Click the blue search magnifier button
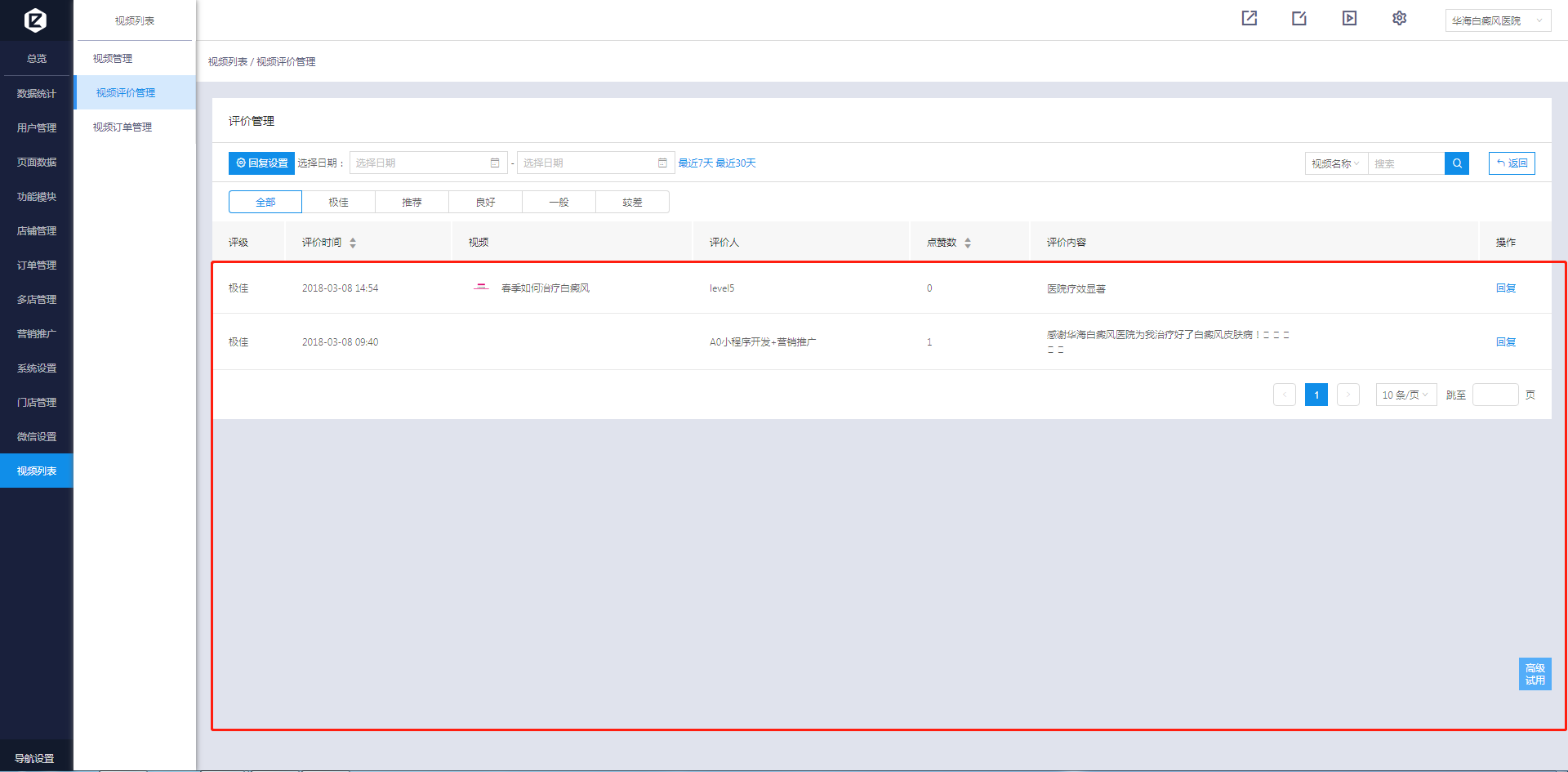Image resolution: width=1568 pixels, height=772 pixels. tap(1456, 163)
